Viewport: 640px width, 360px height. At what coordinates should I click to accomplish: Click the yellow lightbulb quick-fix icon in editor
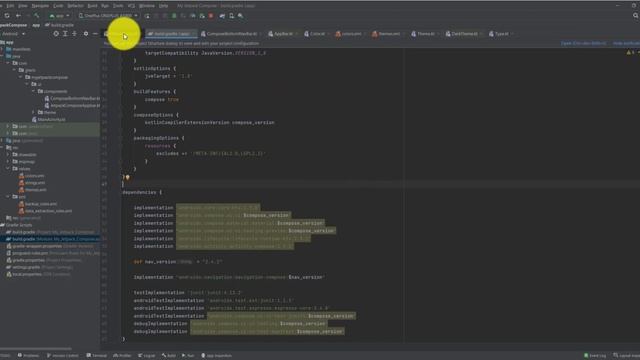click(x=127, y=177)
